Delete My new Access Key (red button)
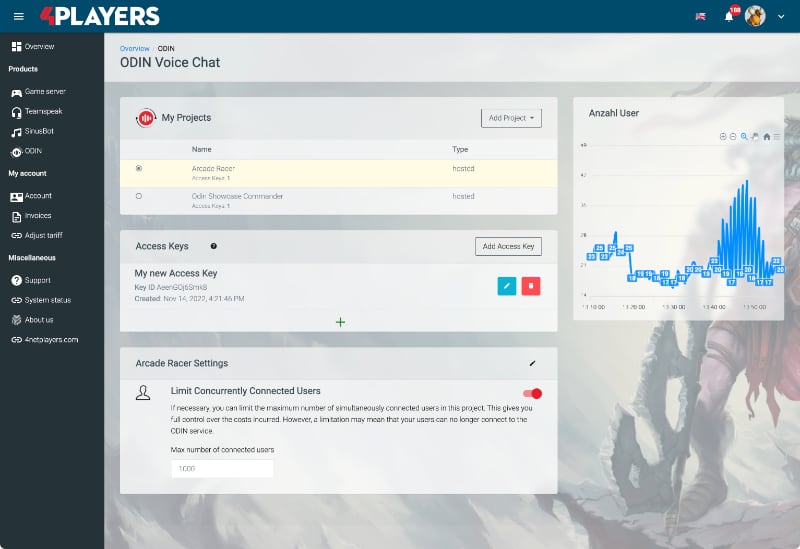Screen dimensions: 800x549 (x=531, y=286)
